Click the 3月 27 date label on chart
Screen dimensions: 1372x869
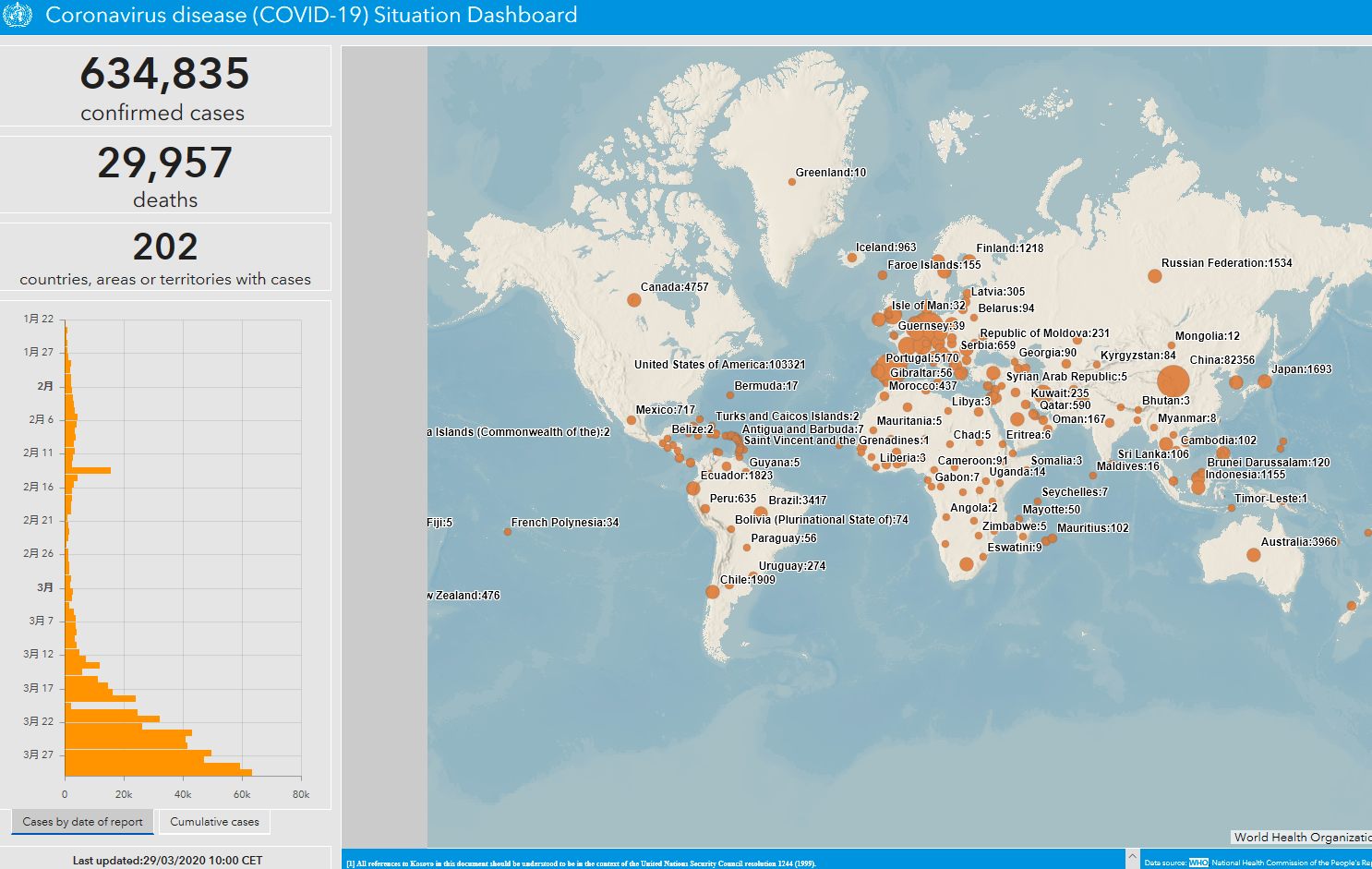38,754
